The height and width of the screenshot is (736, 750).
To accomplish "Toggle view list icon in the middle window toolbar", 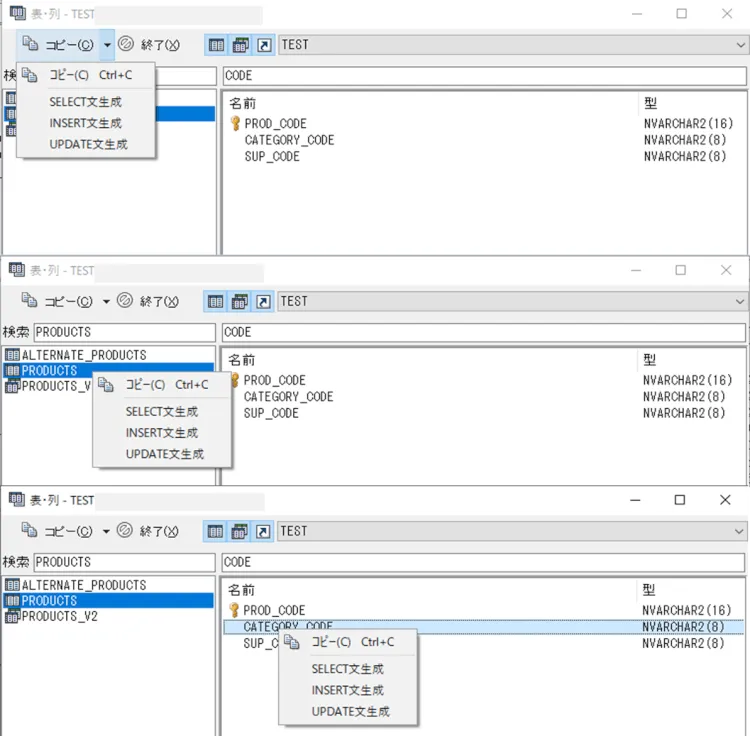I will coord(240,302).
